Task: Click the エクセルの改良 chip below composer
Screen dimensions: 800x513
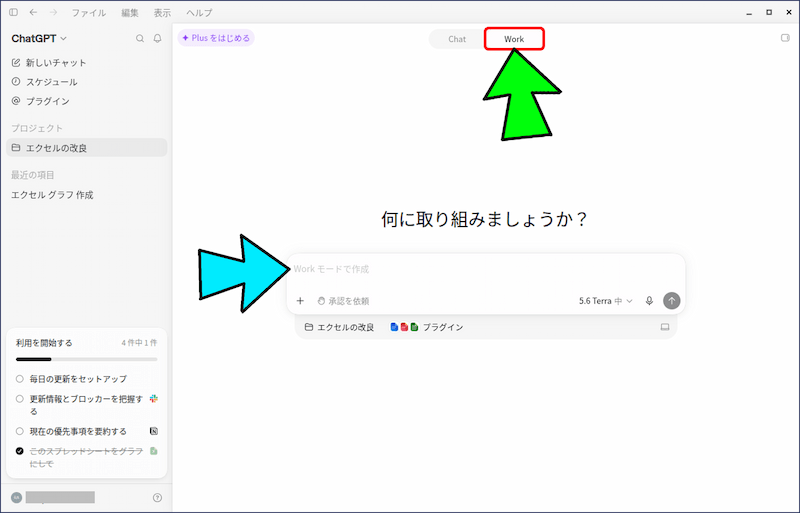Action: (339, 327)
